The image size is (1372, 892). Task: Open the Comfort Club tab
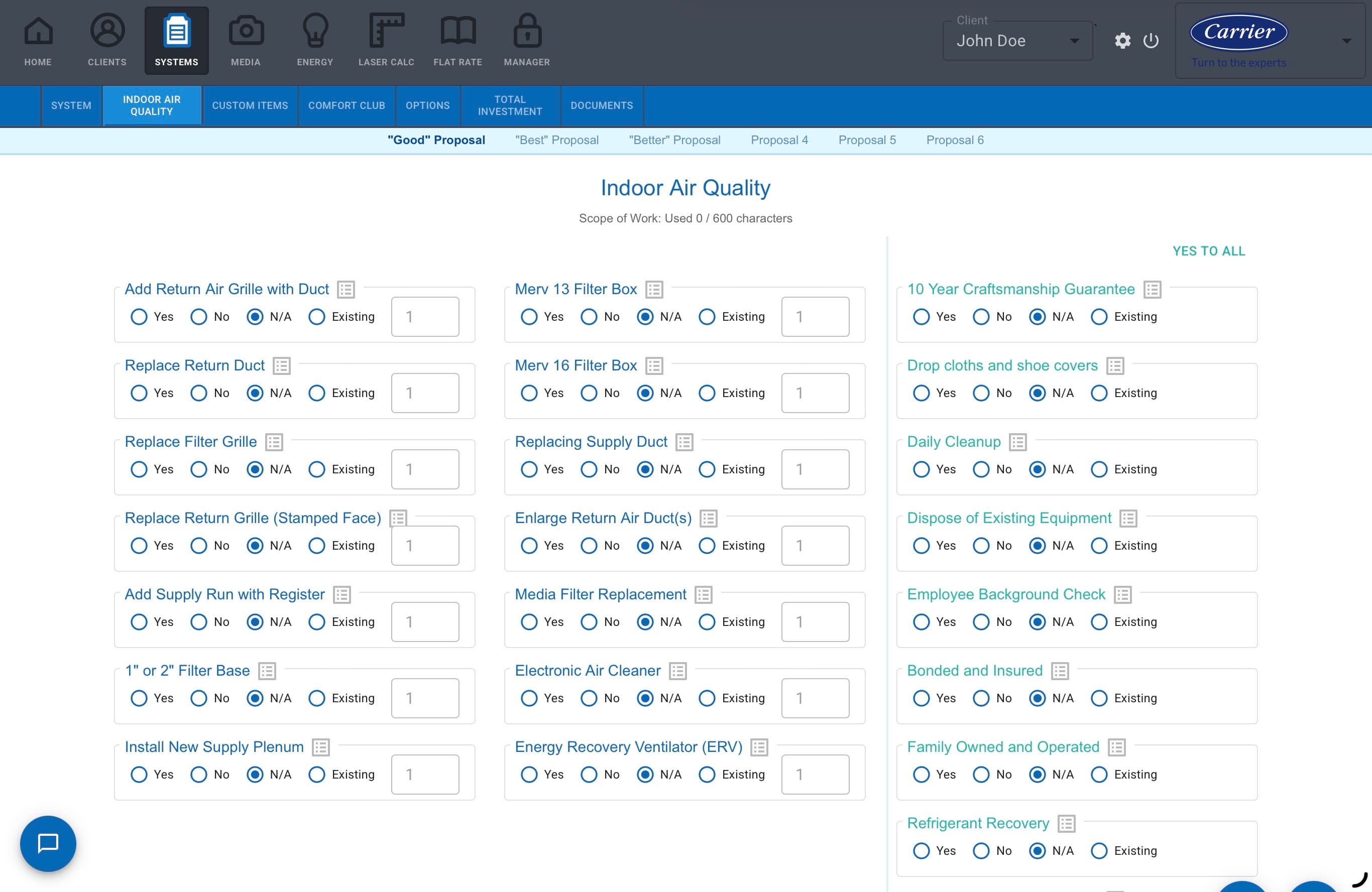[347, 105]
